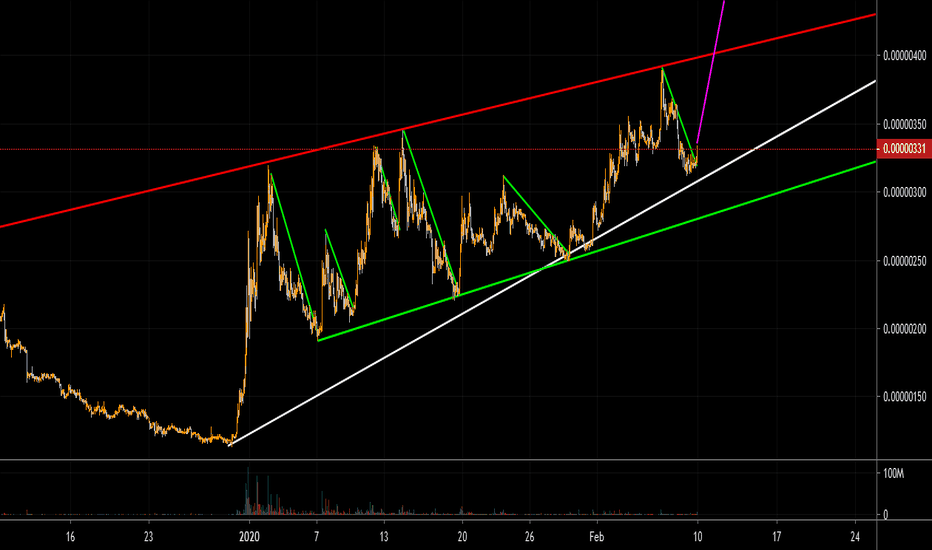The width and height of the screenshot is (932, 550).
Task: Click the 0.00000350 price axis label
Action: [905, 124]
